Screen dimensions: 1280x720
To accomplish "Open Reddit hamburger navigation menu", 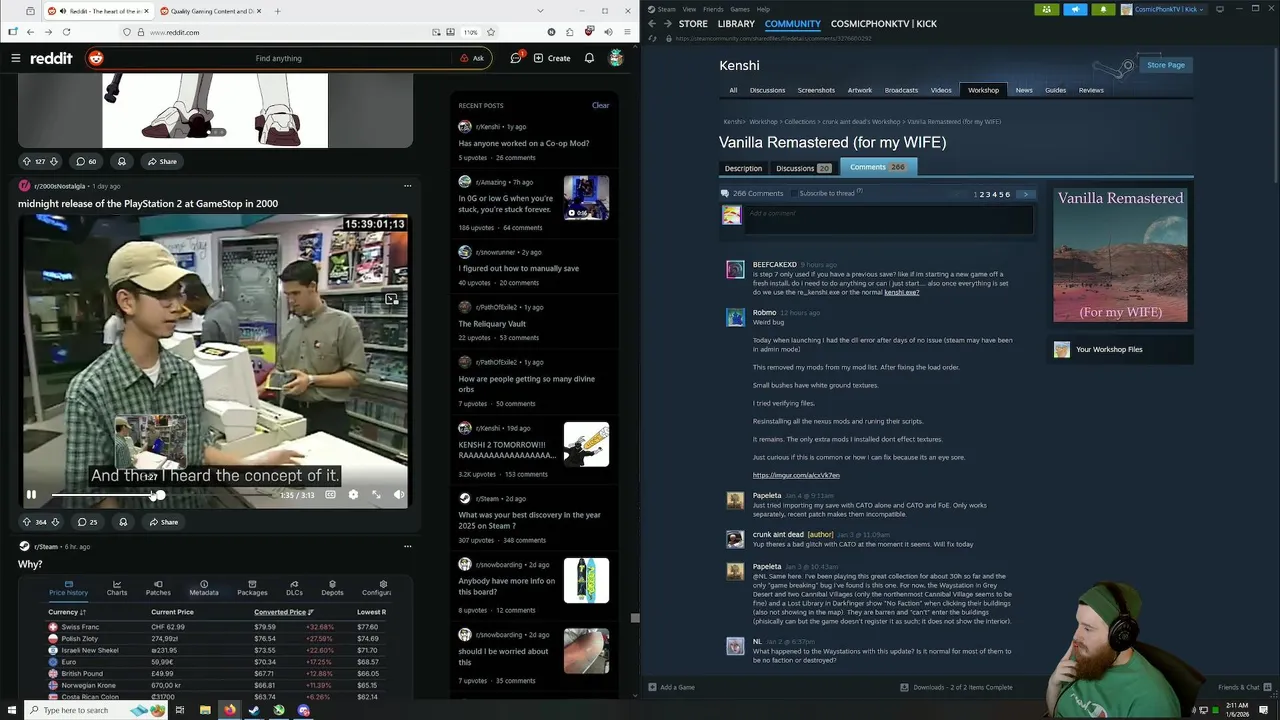I will tap(16, 58).
